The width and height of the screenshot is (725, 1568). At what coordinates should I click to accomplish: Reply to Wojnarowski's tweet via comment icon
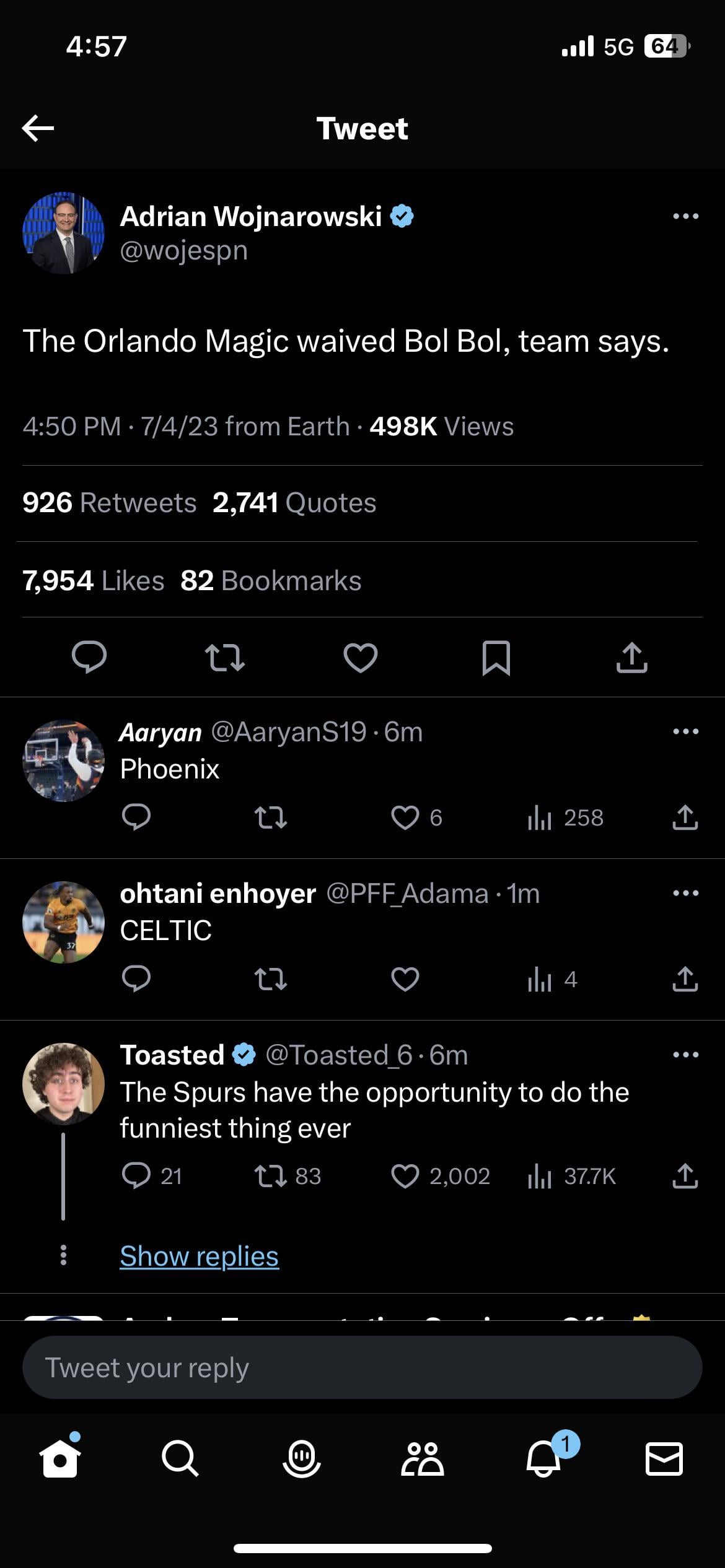(x=89, y=657)
